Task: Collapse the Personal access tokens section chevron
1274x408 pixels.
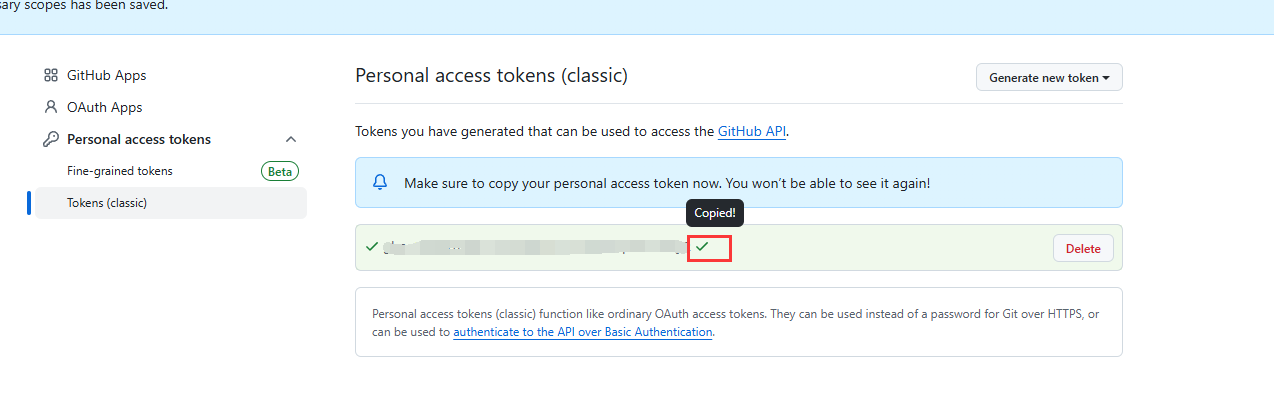Action: (x=291, y=139)
